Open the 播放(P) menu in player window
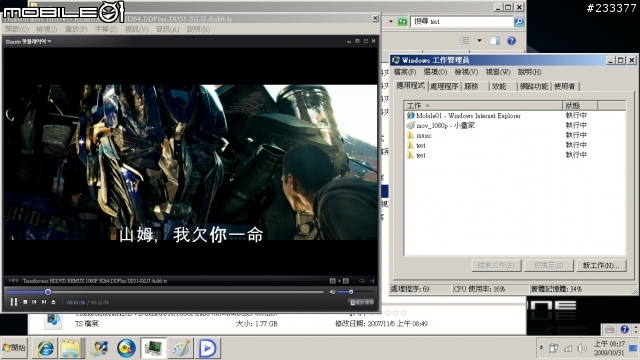640x360 pixels. pyautogui.click(x=76, y=29)
